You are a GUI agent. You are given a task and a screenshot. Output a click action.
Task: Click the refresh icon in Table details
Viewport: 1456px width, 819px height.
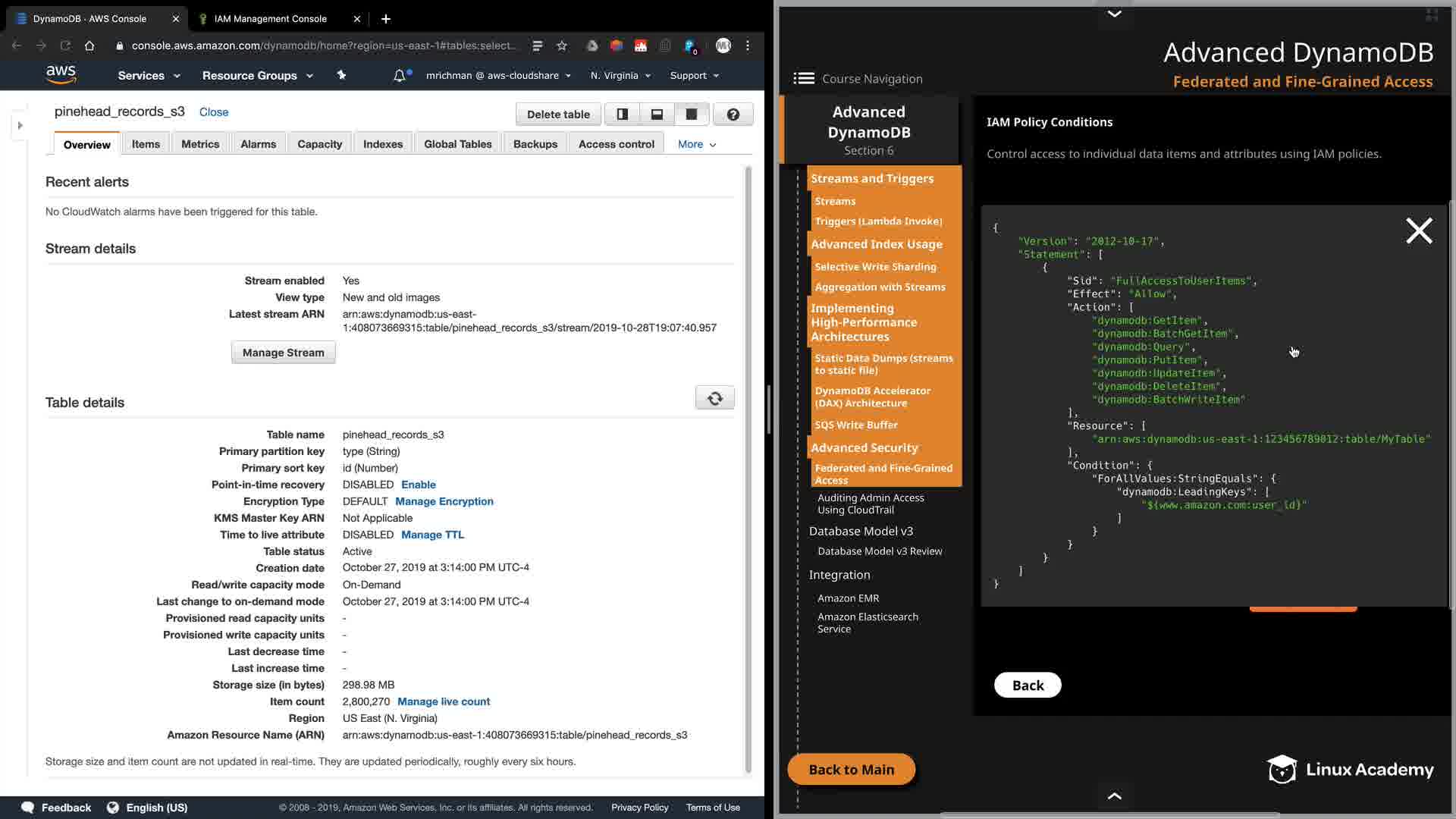click(714, 398)
